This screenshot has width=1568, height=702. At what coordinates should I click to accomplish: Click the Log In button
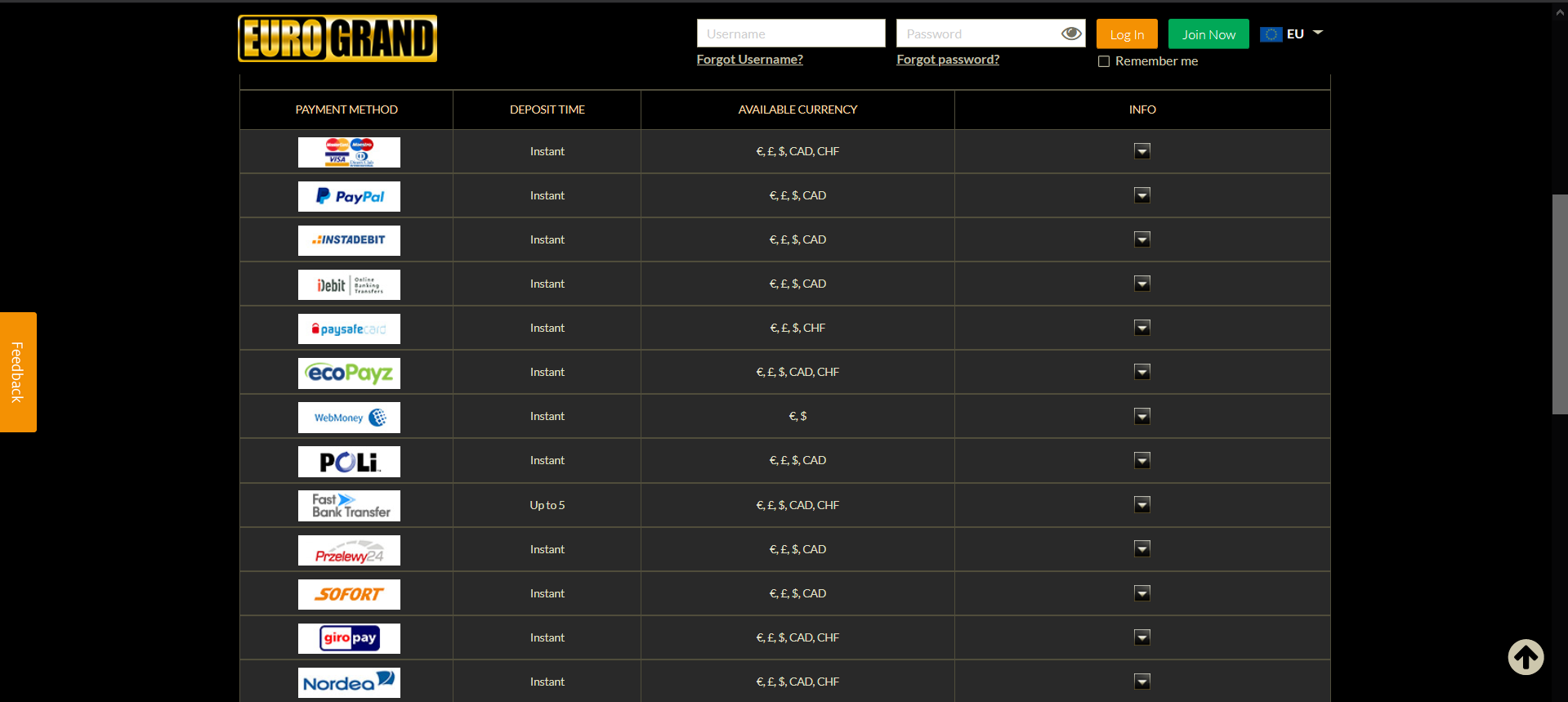[x=1127, y=34]
